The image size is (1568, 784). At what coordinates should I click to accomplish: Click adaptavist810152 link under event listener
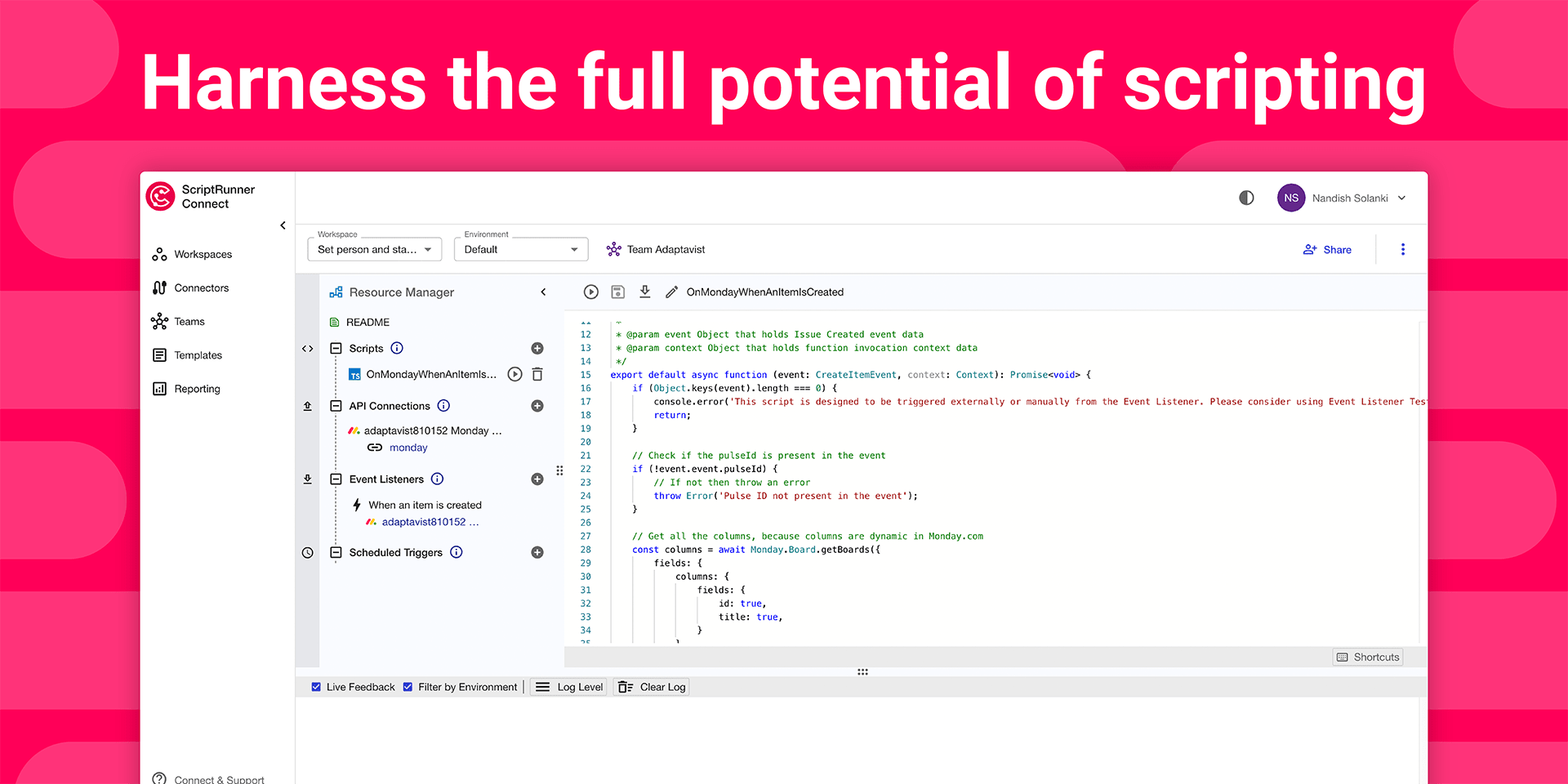pos(430,522)
